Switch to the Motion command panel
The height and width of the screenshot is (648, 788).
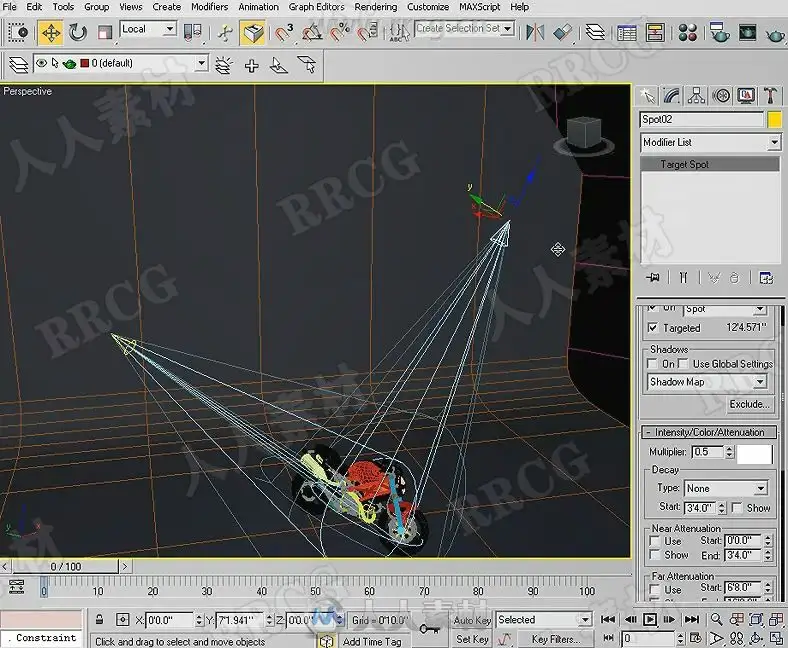(721, 96)
